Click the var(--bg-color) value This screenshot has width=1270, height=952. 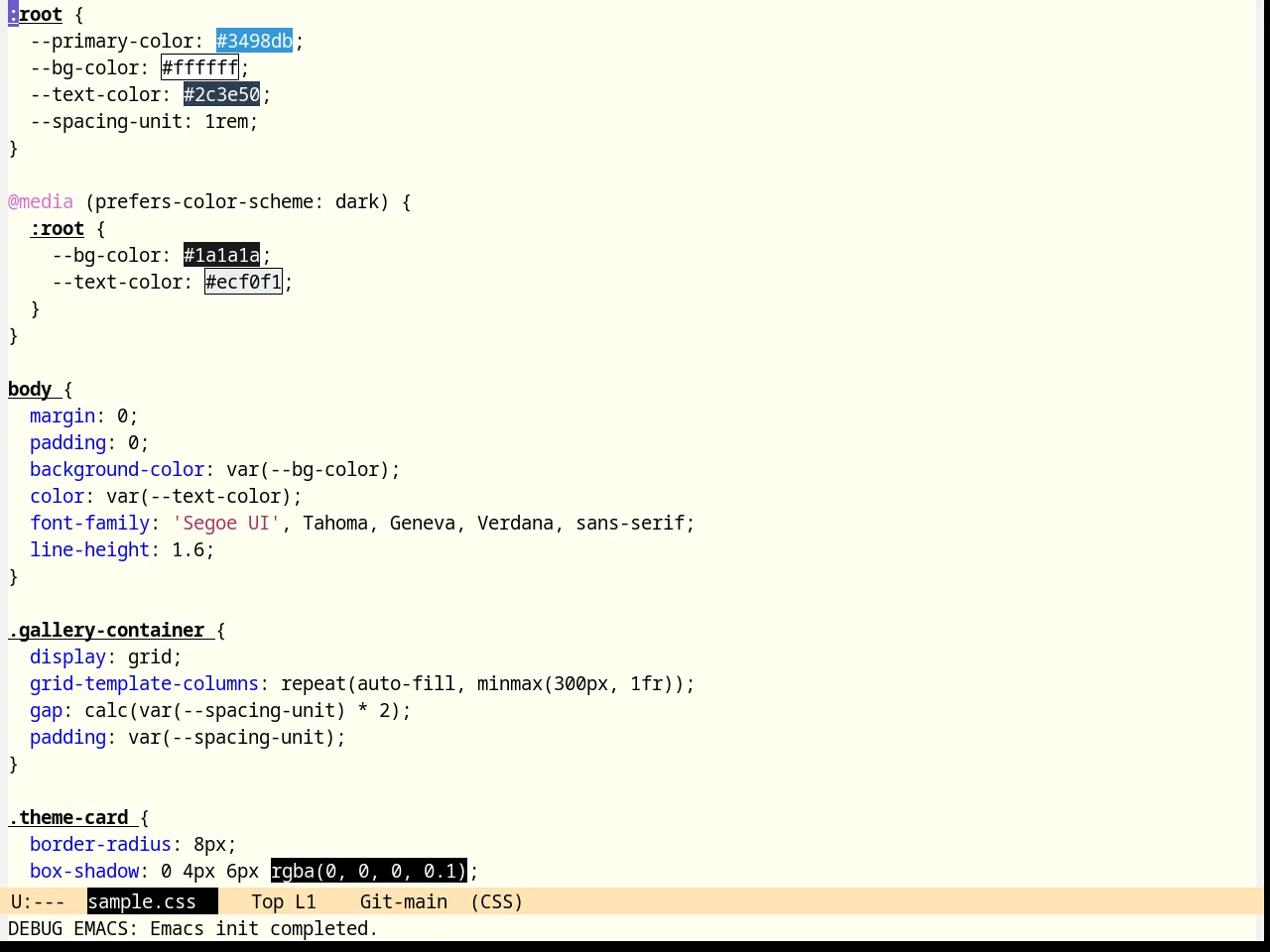tap(308, 469)
